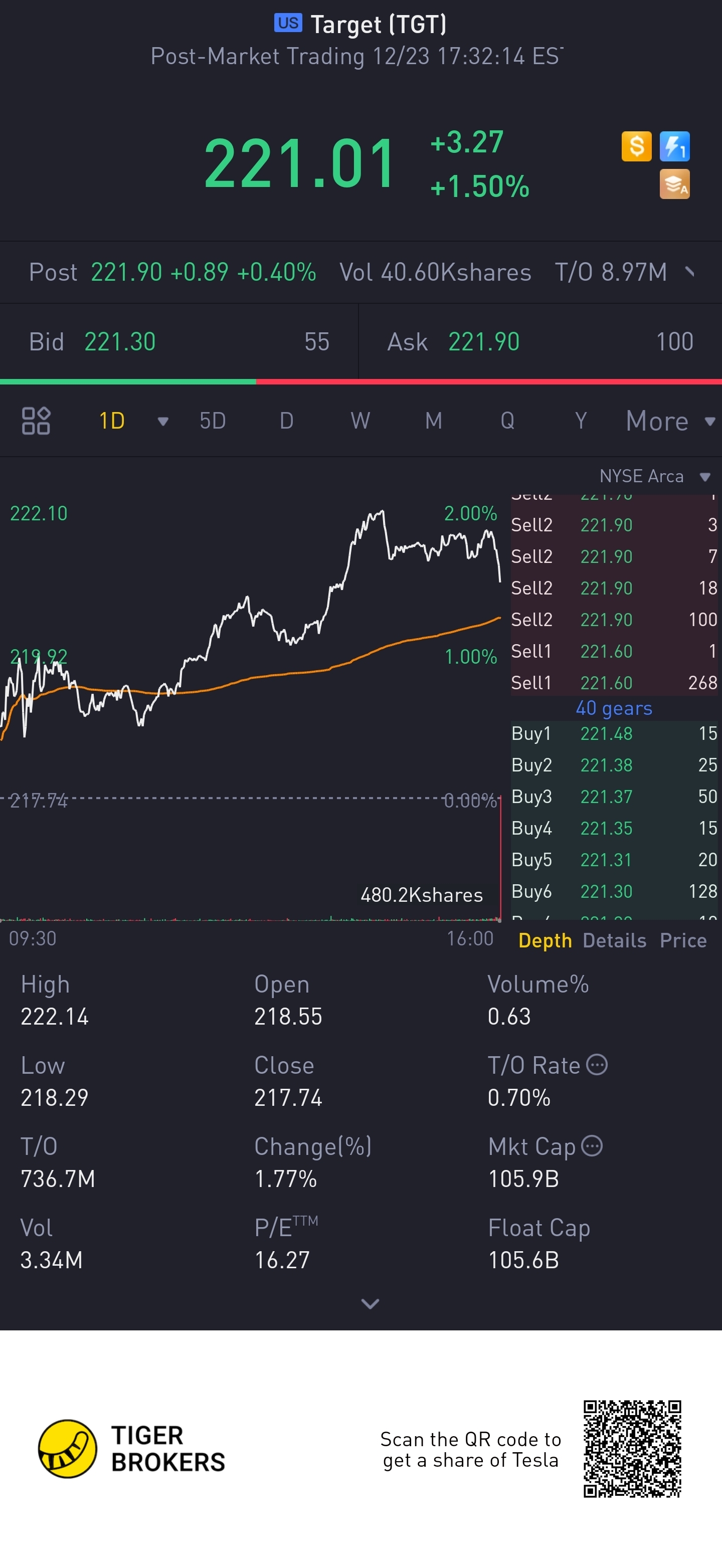Switch to the Y yearly chart tab

(x=581, y=421)
